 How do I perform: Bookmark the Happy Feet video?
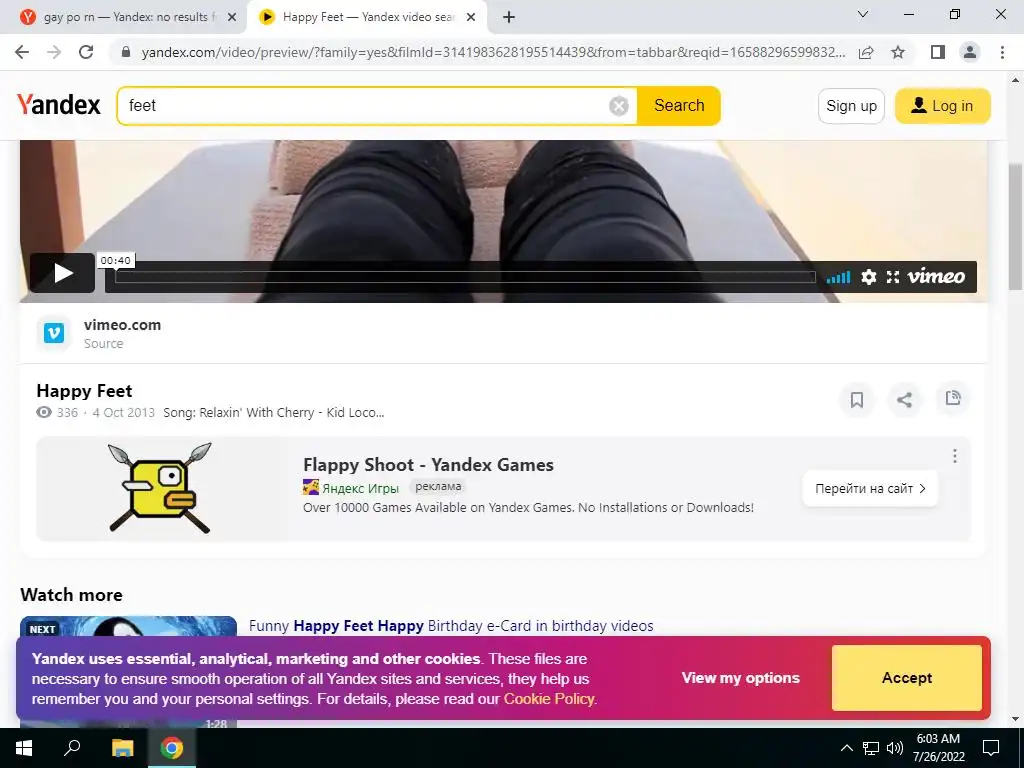tap(857, 399)
